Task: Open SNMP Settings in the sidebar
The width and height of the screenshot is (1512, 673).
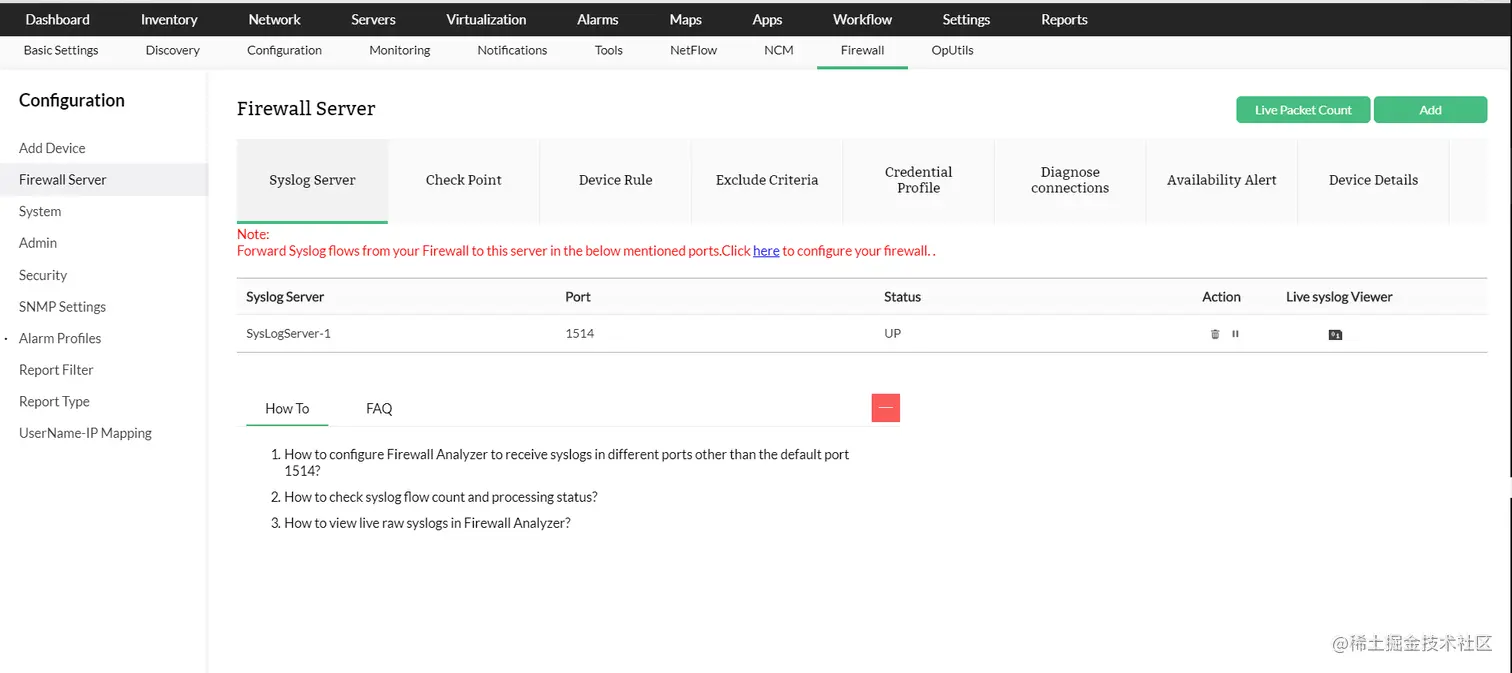Action: point(63,306)
